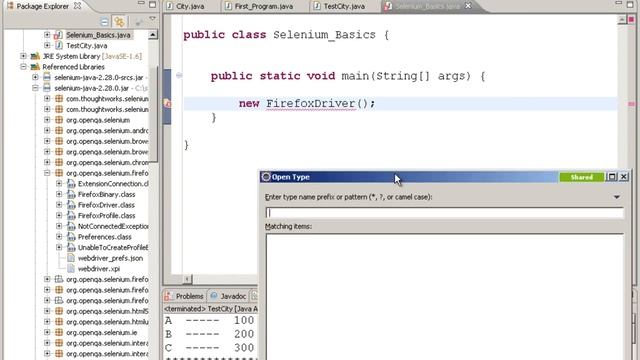Image resolution: width=640 pixels, height=360 pixels.
Task: Click the org.openqa.selenium.chrom package icon
Action: click(59, 162)
